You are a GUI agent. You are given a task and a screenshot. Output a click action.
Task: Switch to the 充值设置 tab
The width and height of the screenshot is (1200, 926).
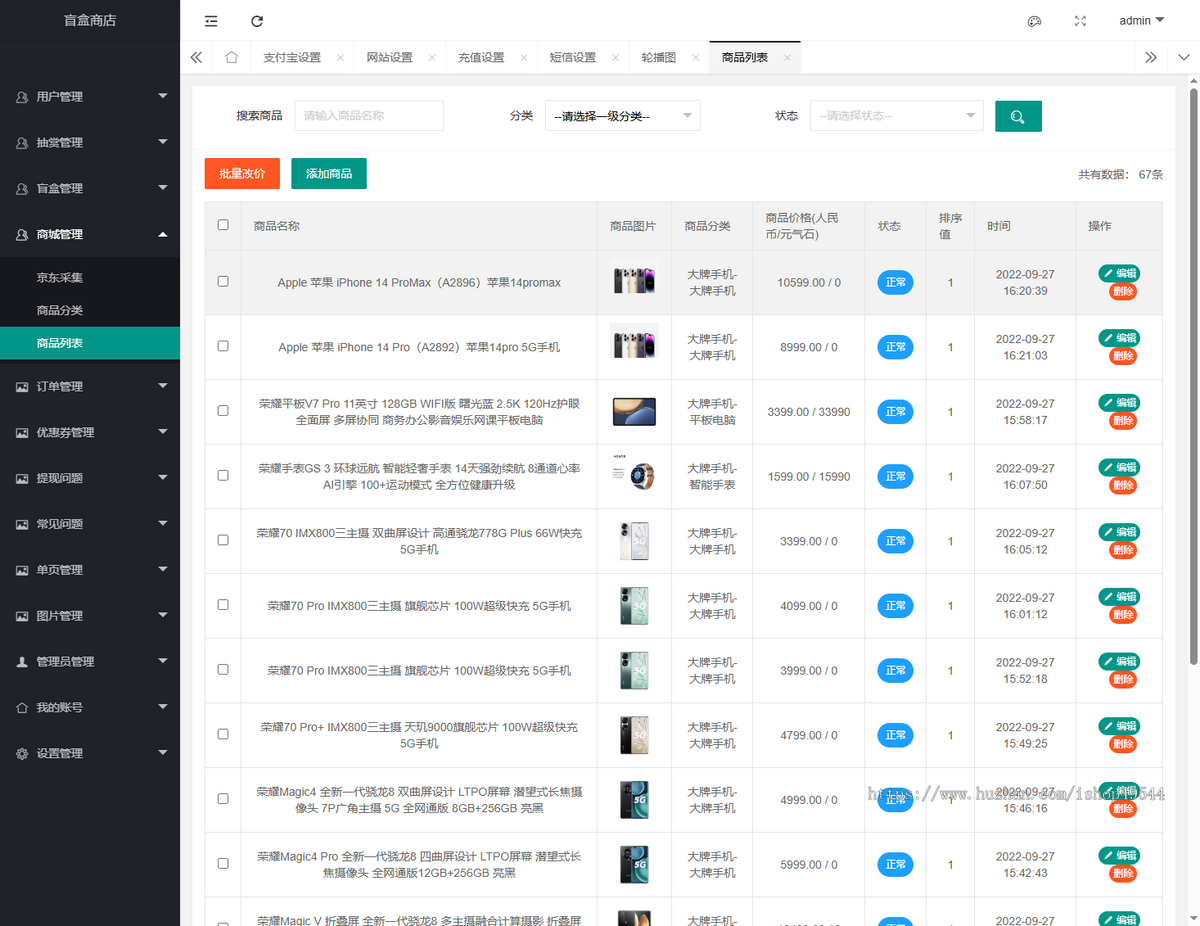point(481,58)
